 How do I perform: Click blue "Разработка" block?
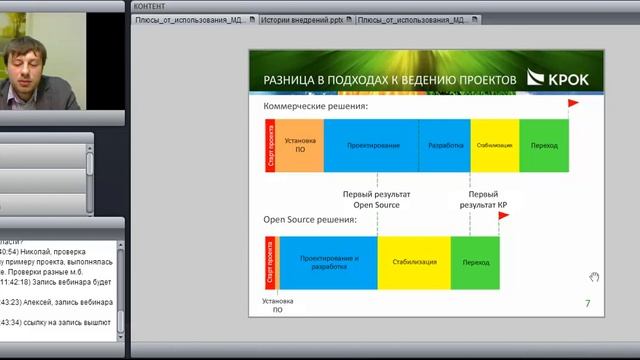coord(444,145)
